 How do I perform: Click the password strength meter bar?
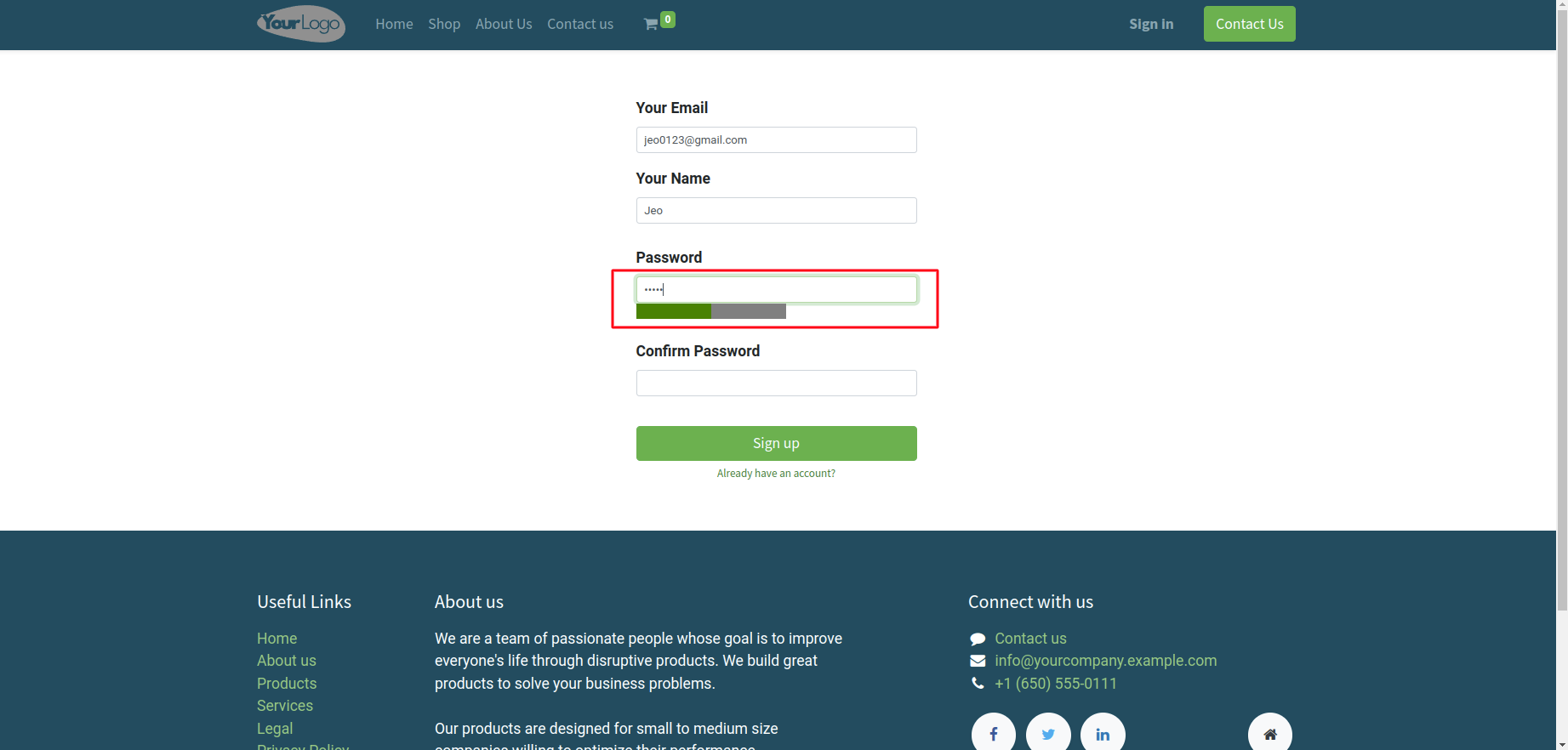click(710, 312)
